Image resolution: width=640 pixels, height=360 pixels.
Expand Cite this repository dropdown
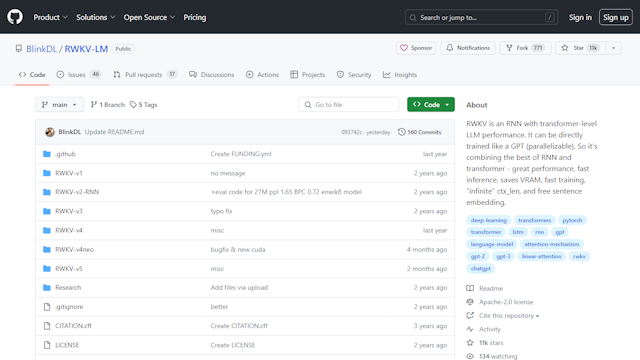(503, 316)
